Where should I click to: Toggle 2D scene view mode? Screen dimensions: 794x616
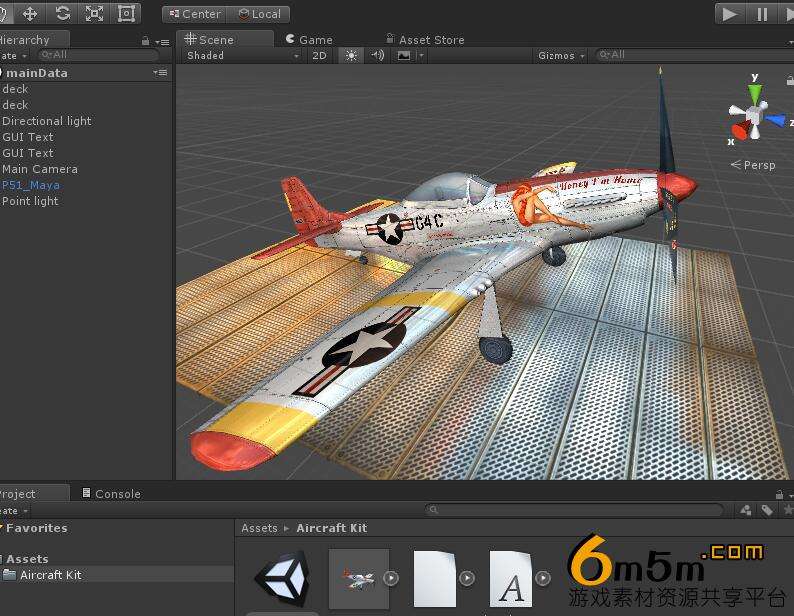pyautogui.click(x=319, y=55)
